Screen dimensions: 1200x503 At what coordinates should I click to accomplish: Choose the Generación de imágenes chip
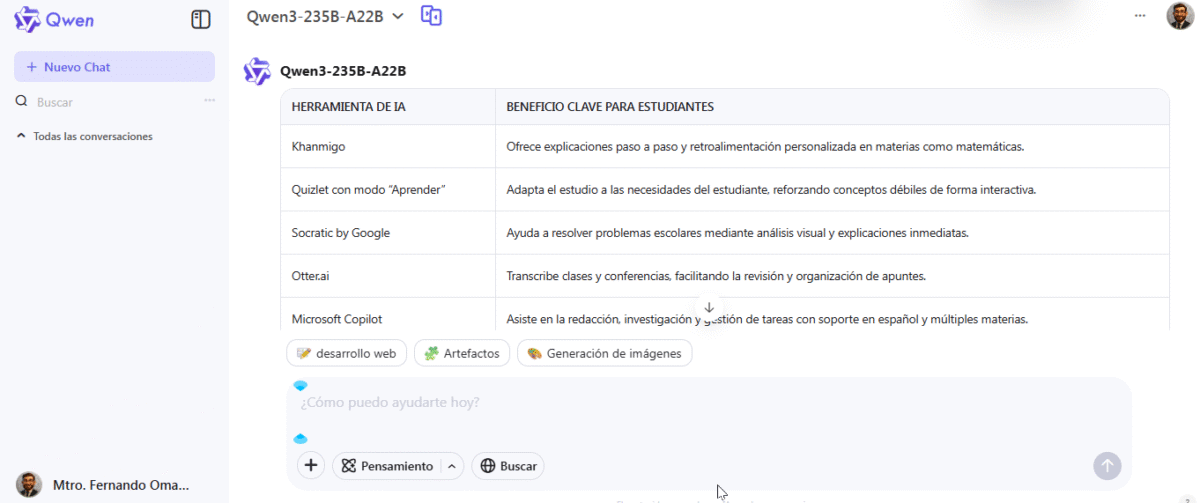tap(604, 353)
